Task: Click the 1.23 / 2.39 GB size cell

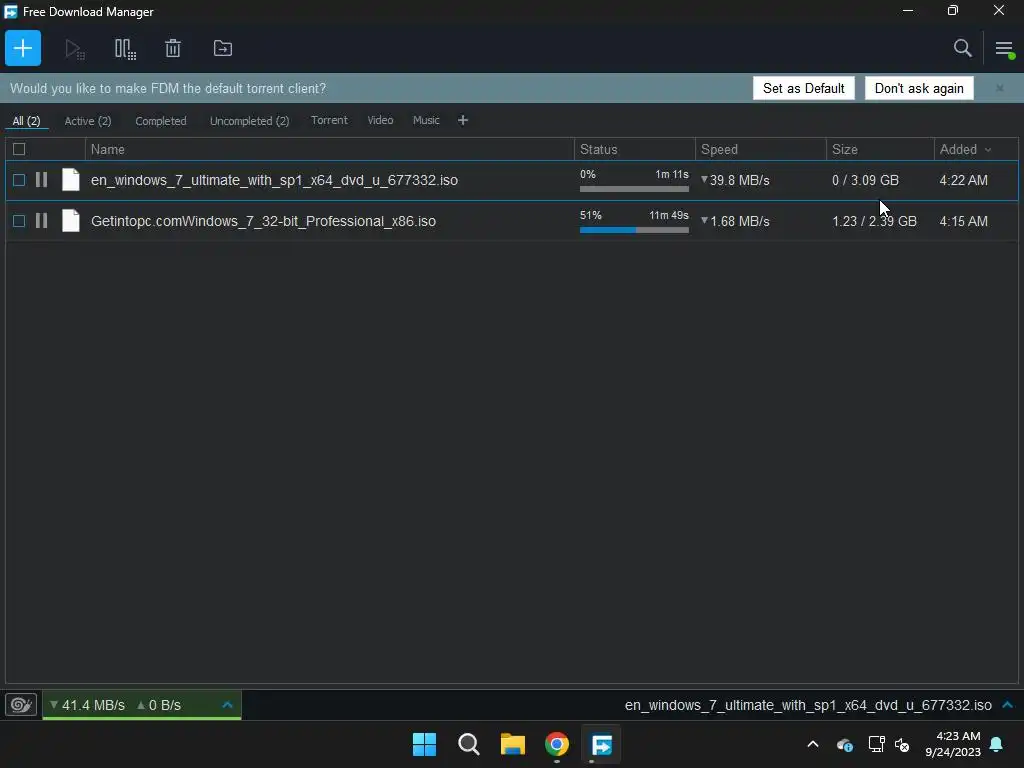Action: [x=874, y=221]
